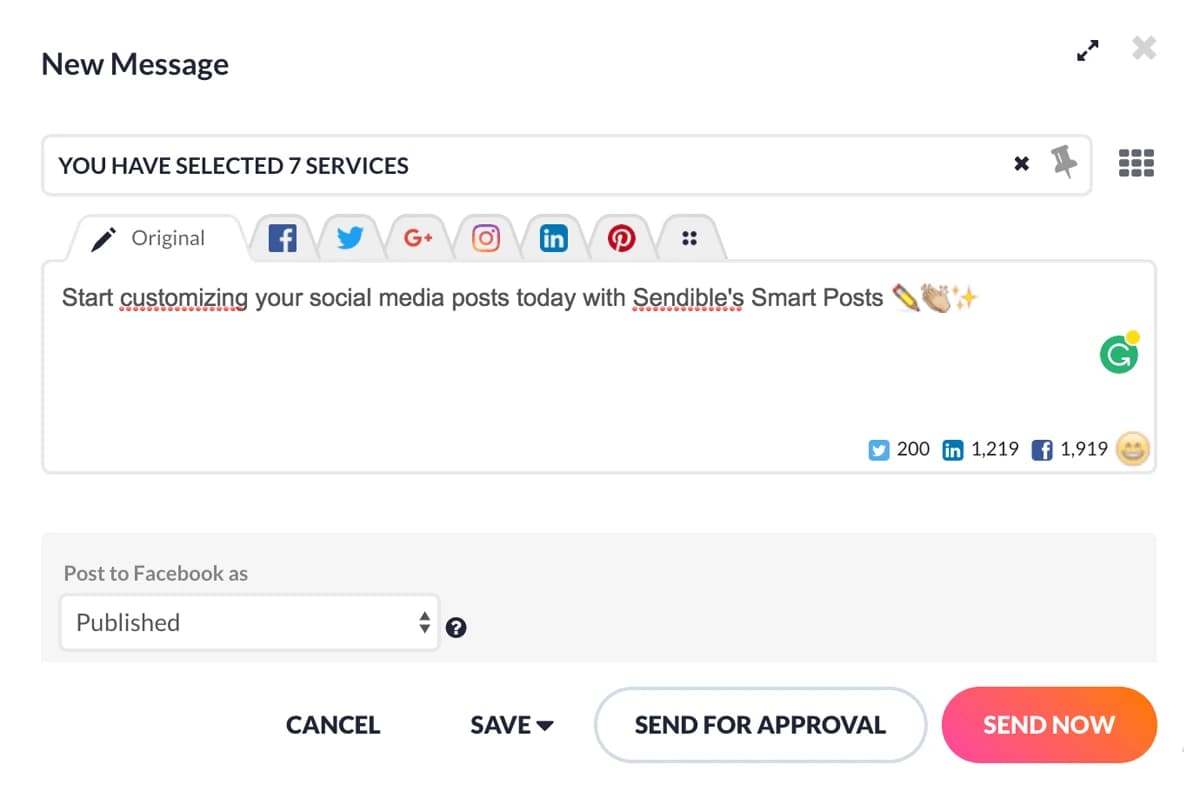Open the Instagram post tab
The width and height of the screenshot is (1200, 791).
[486, 239]
